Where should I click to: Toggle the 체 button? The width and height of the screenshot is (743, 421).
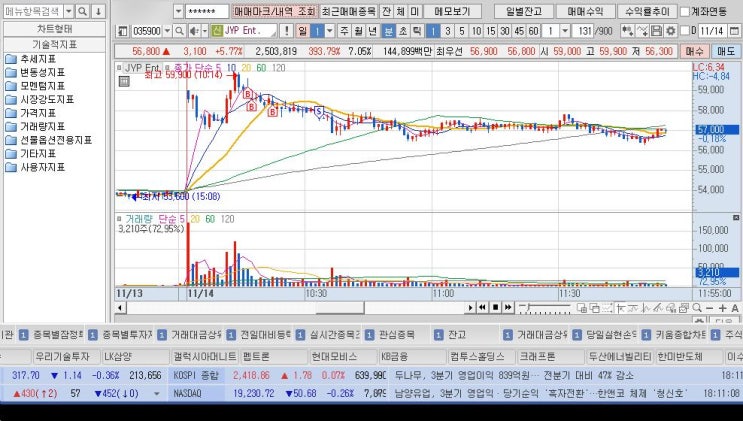tap(400, 11)
